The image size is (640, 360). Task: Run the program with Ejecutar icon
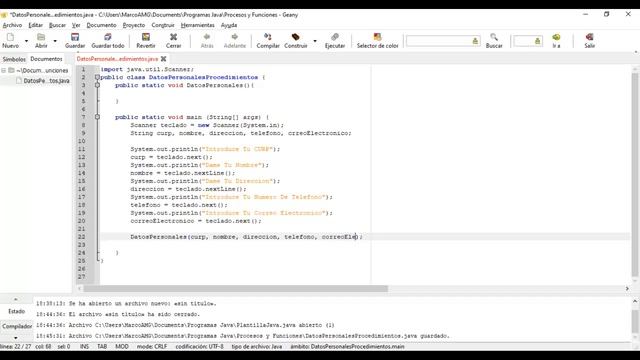click(x=335, y=38)
